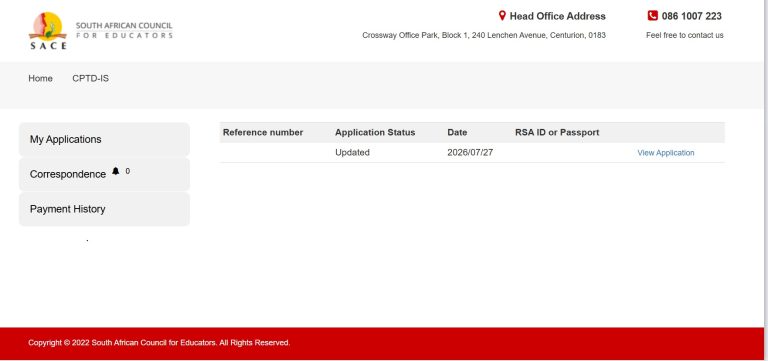Click Head Office Address heading
This screenshot has width=768, height=361.
(557, 16)
